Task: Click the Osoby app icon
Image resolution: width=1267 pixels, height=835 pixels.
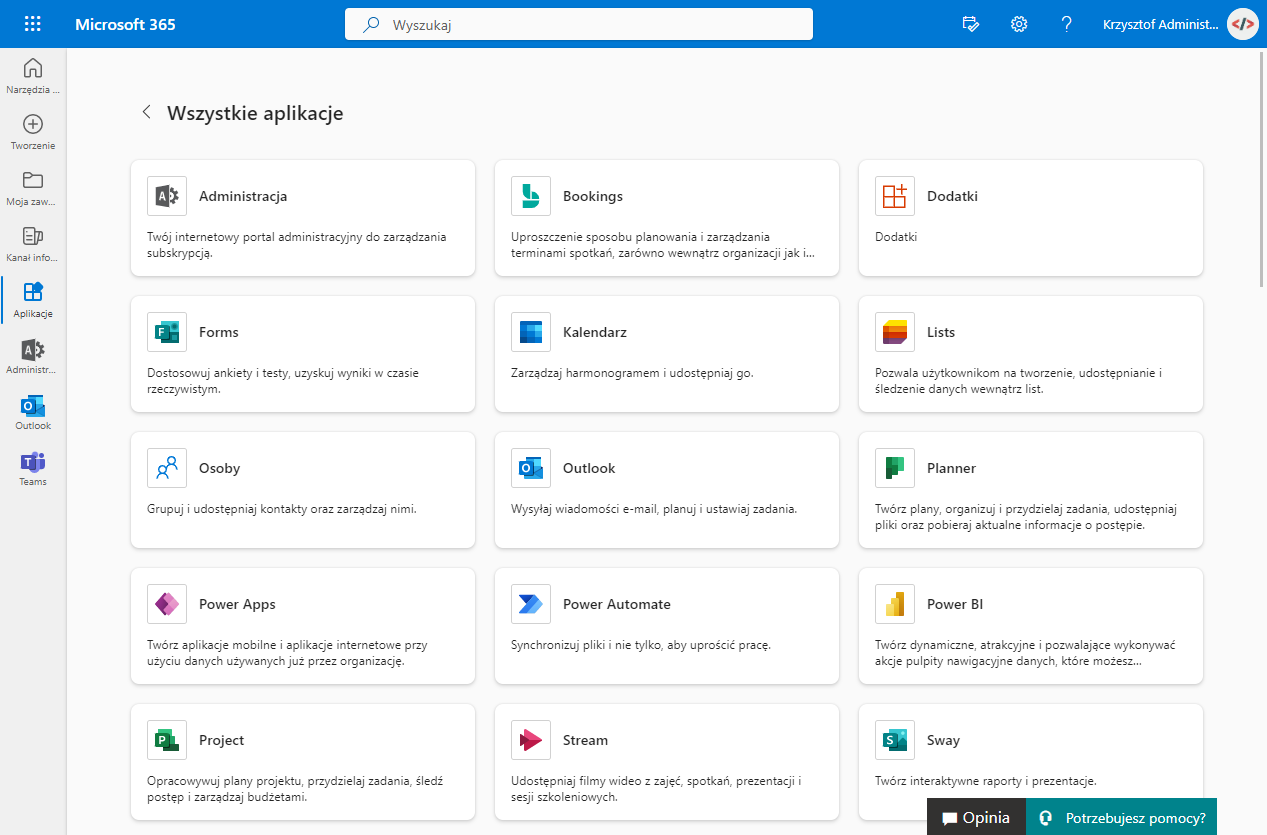Action: pyautogui.click(x=167, y=468)
